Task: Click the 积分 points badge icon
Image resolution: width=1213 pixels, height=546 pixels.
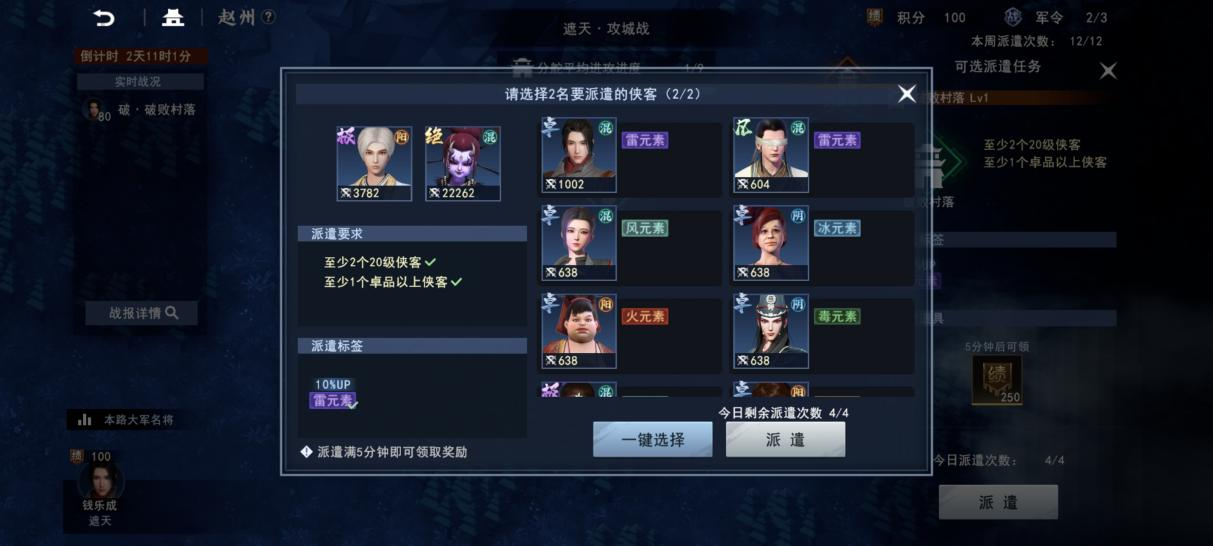Action: click(875, 17)
